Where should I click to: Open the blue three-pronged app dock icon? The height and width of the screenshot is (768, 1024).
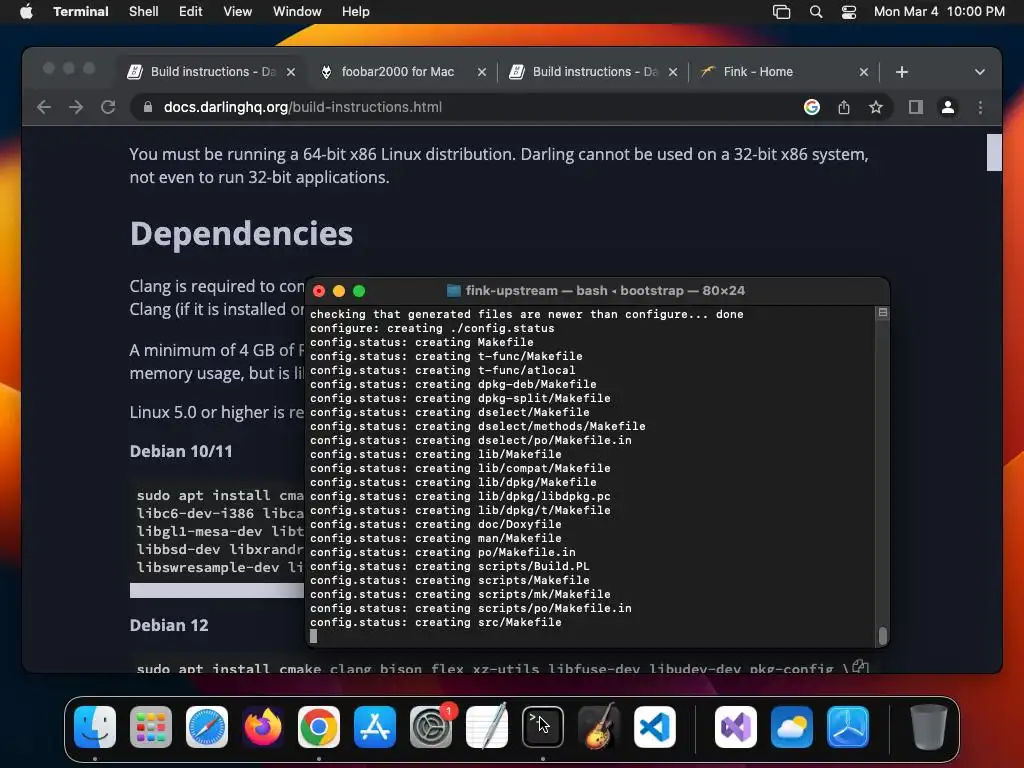pos(848,726)
